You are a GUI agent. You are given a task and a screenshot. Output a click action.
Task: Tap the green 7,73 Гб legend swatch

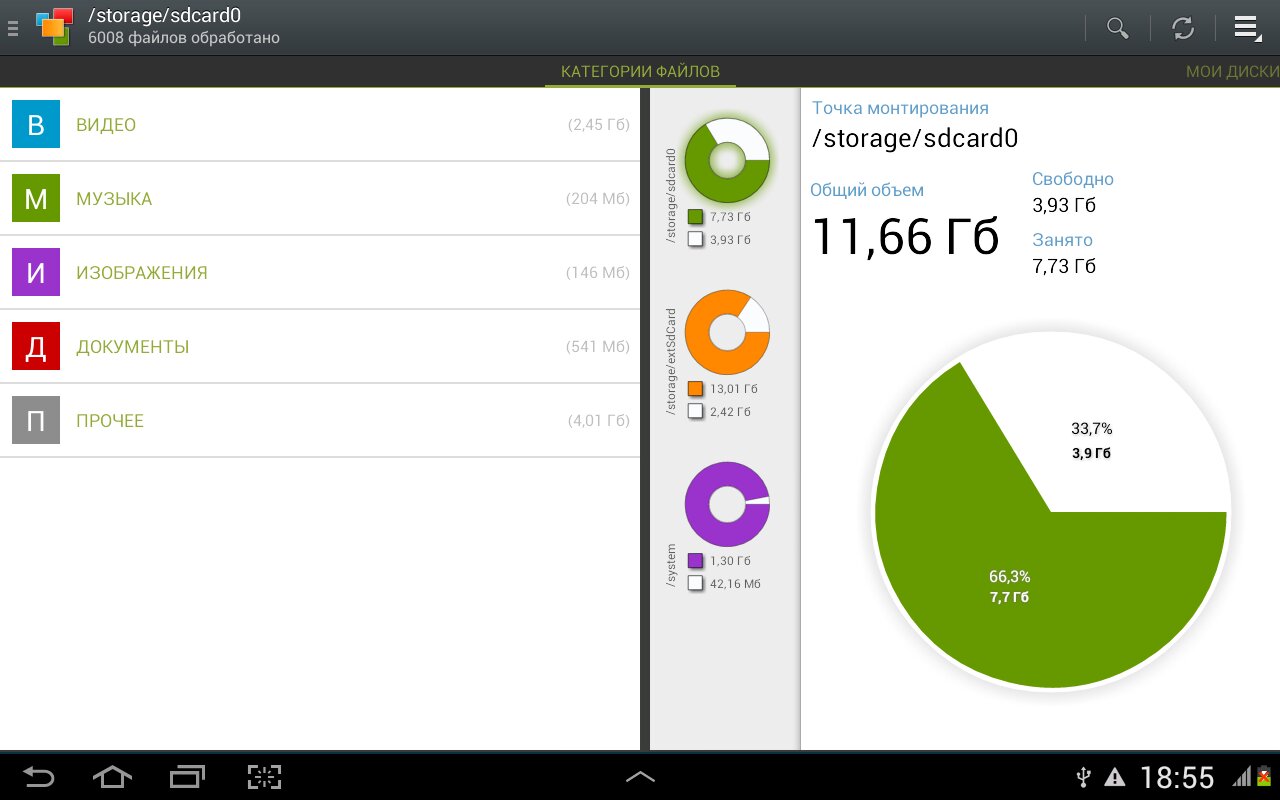pyautogui.click(x=696, y=216)
